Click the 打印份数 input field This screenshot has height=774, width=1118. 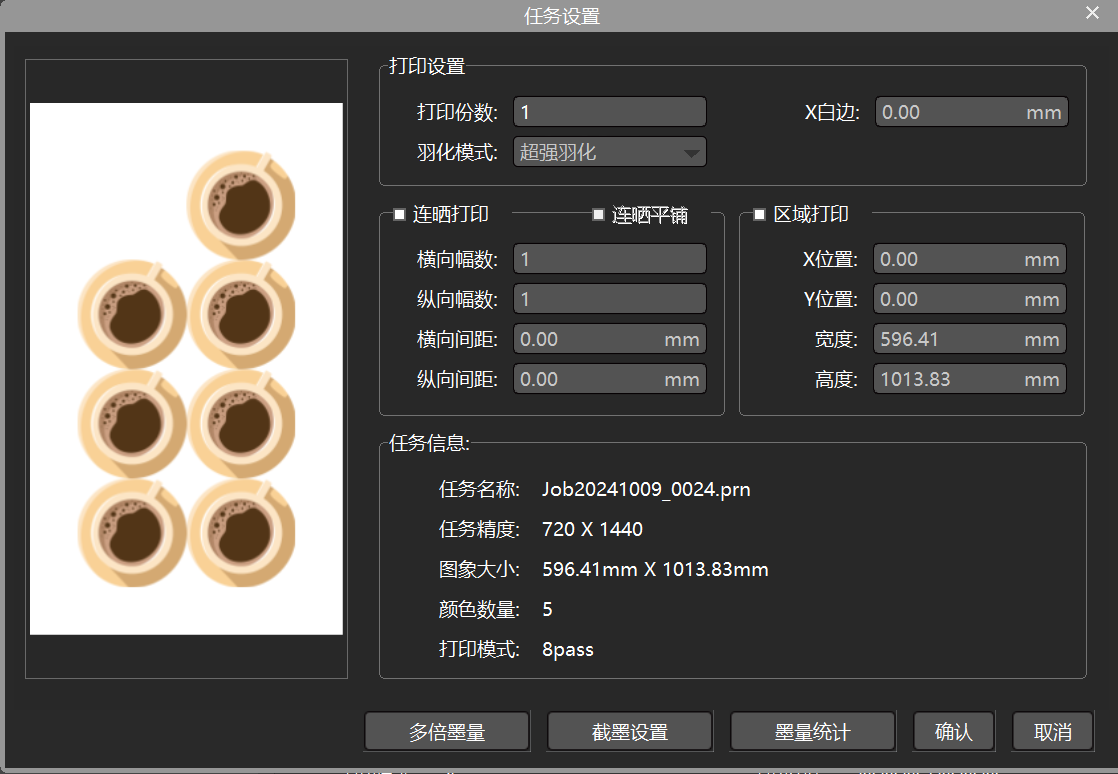(x=610, y=112)
